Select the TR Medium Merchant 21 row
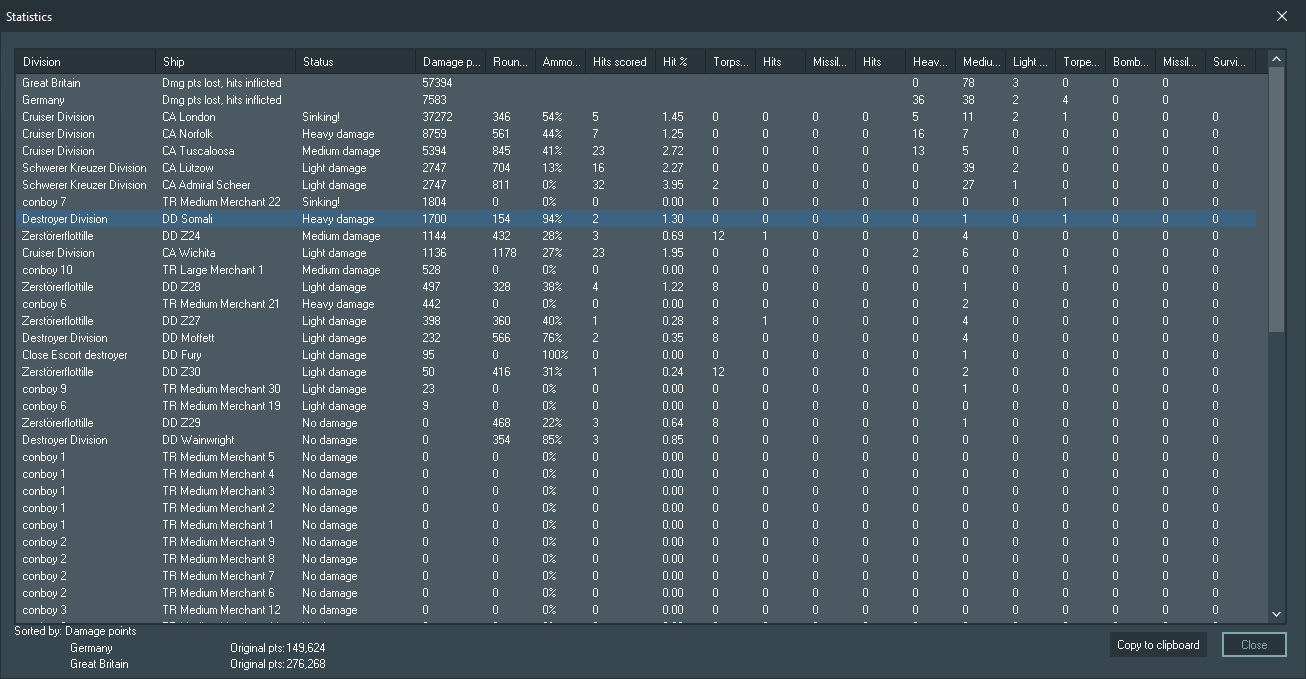Screen dimensions: 1306x679 [x=636, y=304]
